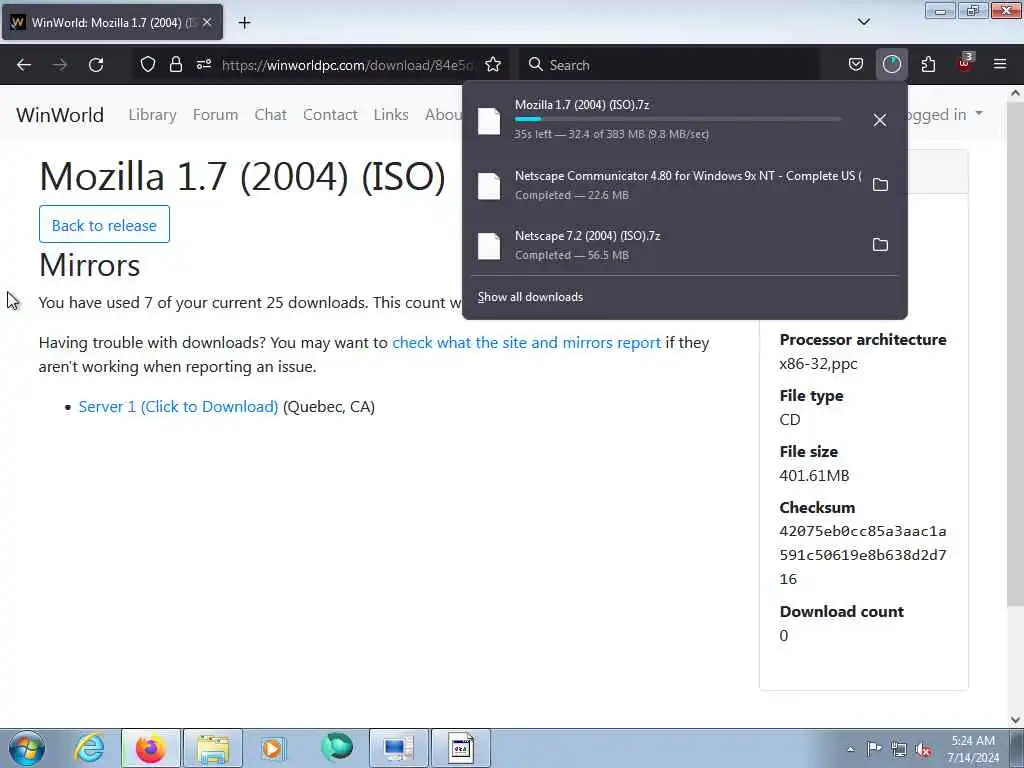Click the x86-32,ppc architecture text
Image resolution: width=1024 pixels, height=768 pixels.
[818, 364]
